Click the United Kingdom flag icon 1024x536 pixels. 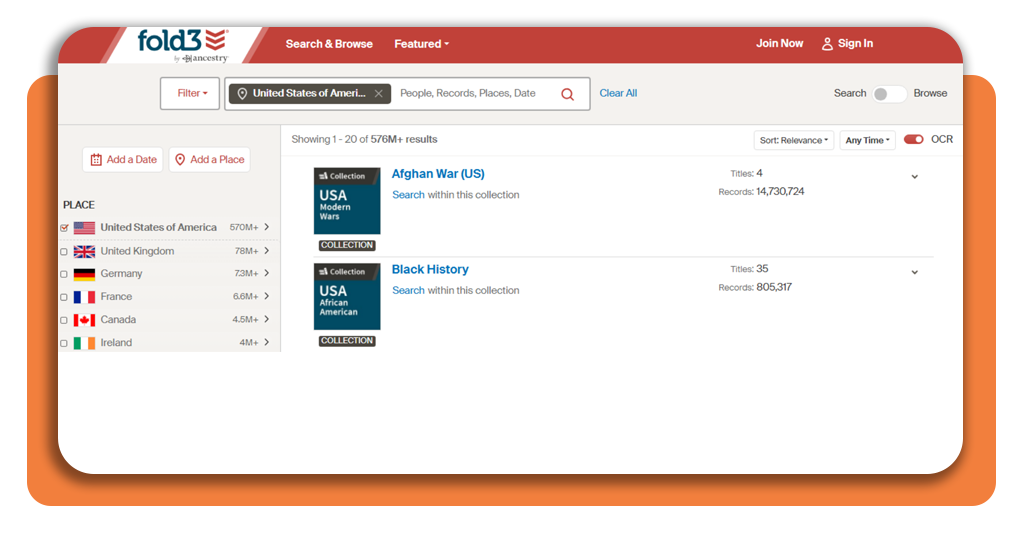[84, 251]
